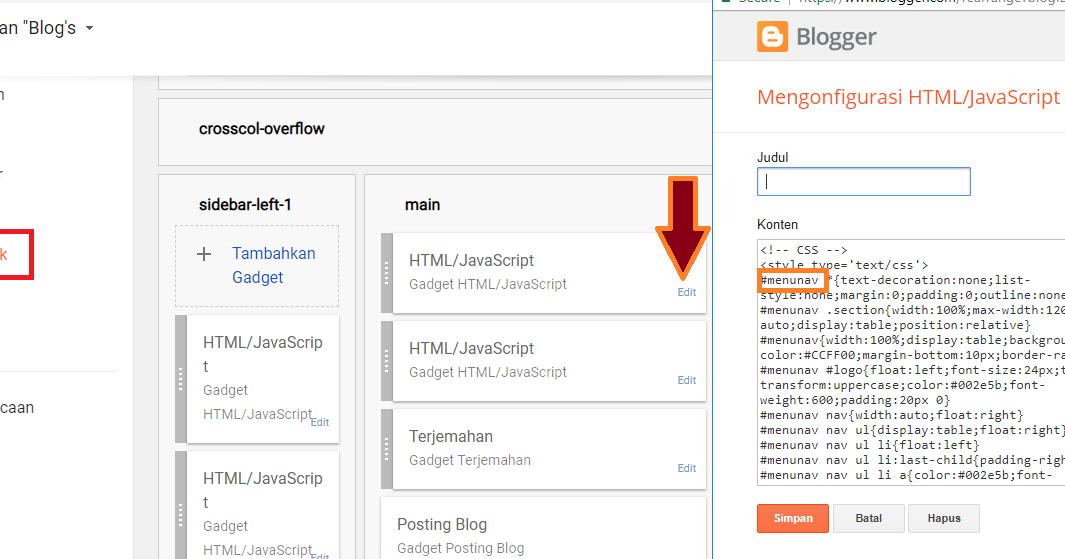Image resolution: width=1065 pixels, height=559 pixels.
Task: Grab the drag handle of first sidebar HTML/JavaScript gadget
Action: tap(181, 379)
